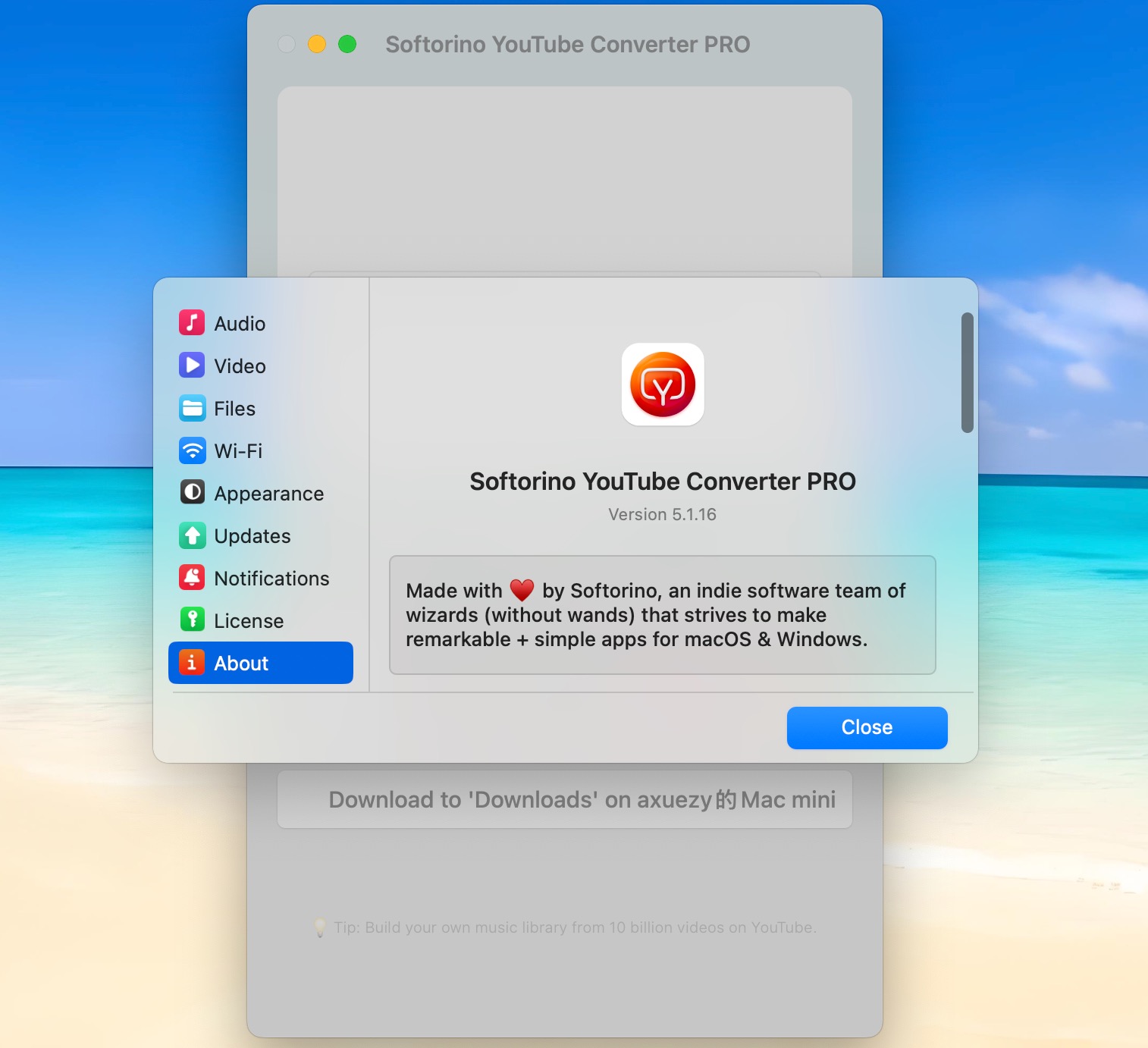This screenshot has width=1148, height=1048.
Task: Select the Files label in the sidebar
Action: (x=234, y=409)
